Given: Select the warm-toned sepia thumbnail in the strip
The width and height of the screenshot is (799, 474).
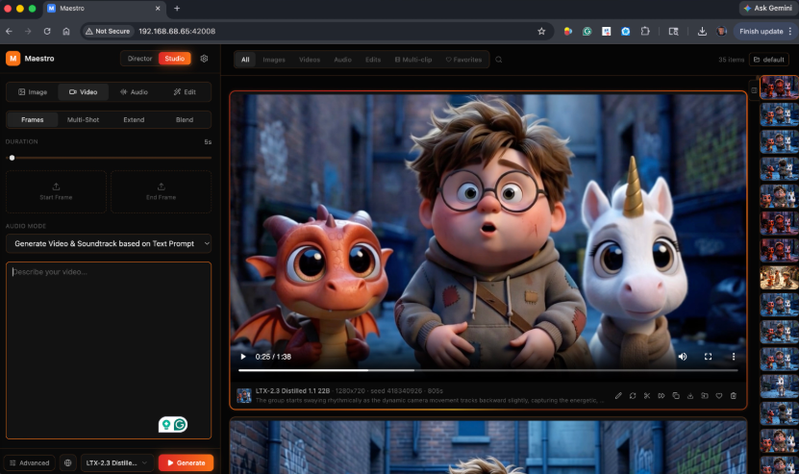Looking at the screenshot, I should [779, 278].
